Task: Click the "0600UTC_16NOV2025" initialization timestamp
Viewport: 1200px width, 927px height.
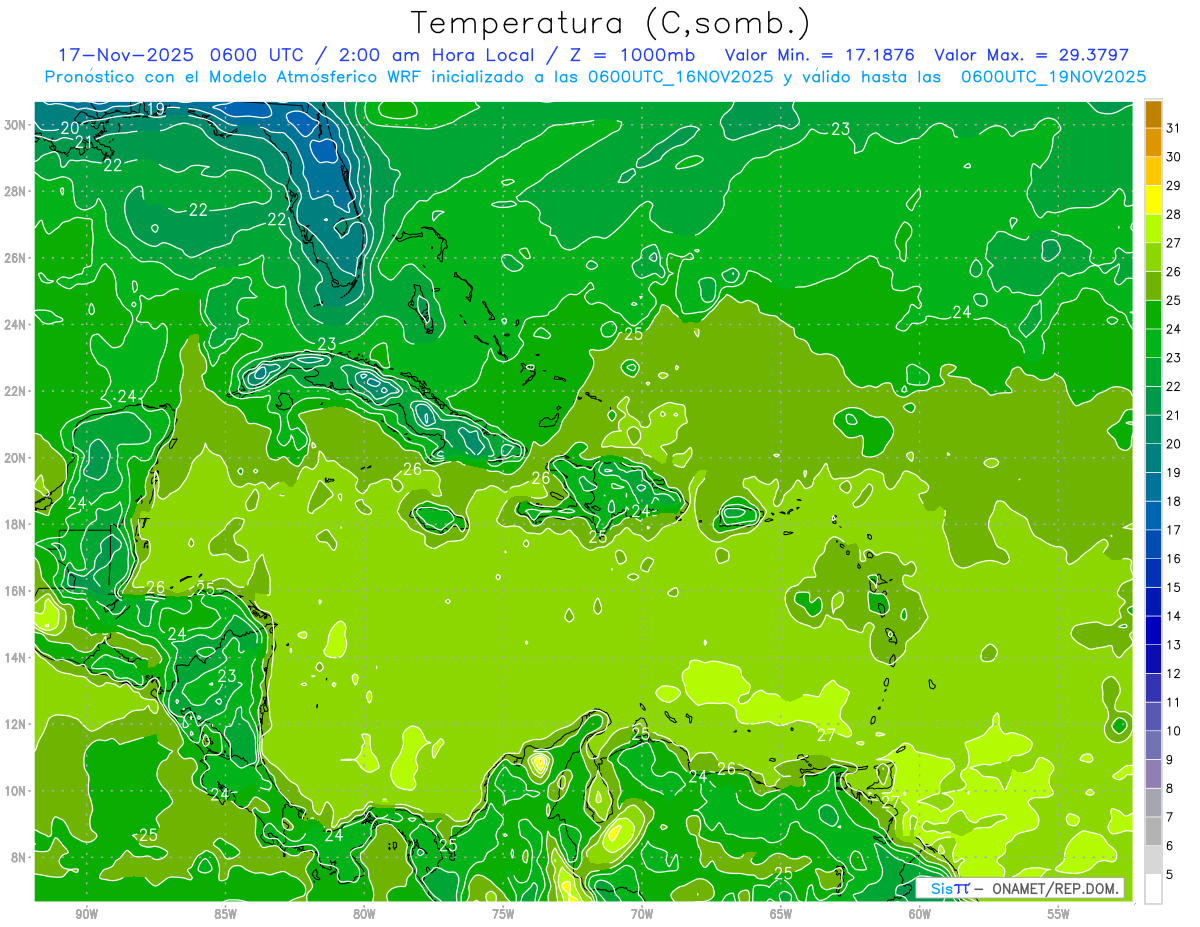Action: coord(680,77)
